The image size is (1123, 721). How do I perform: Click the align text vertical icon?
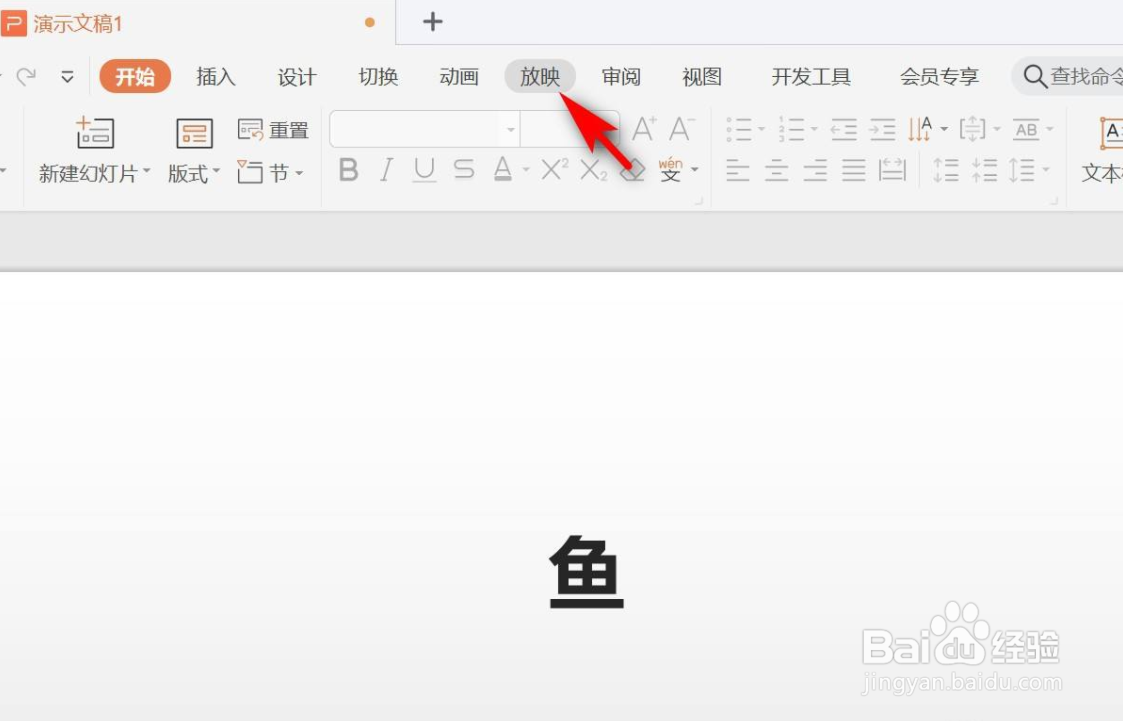pos(973,130)
